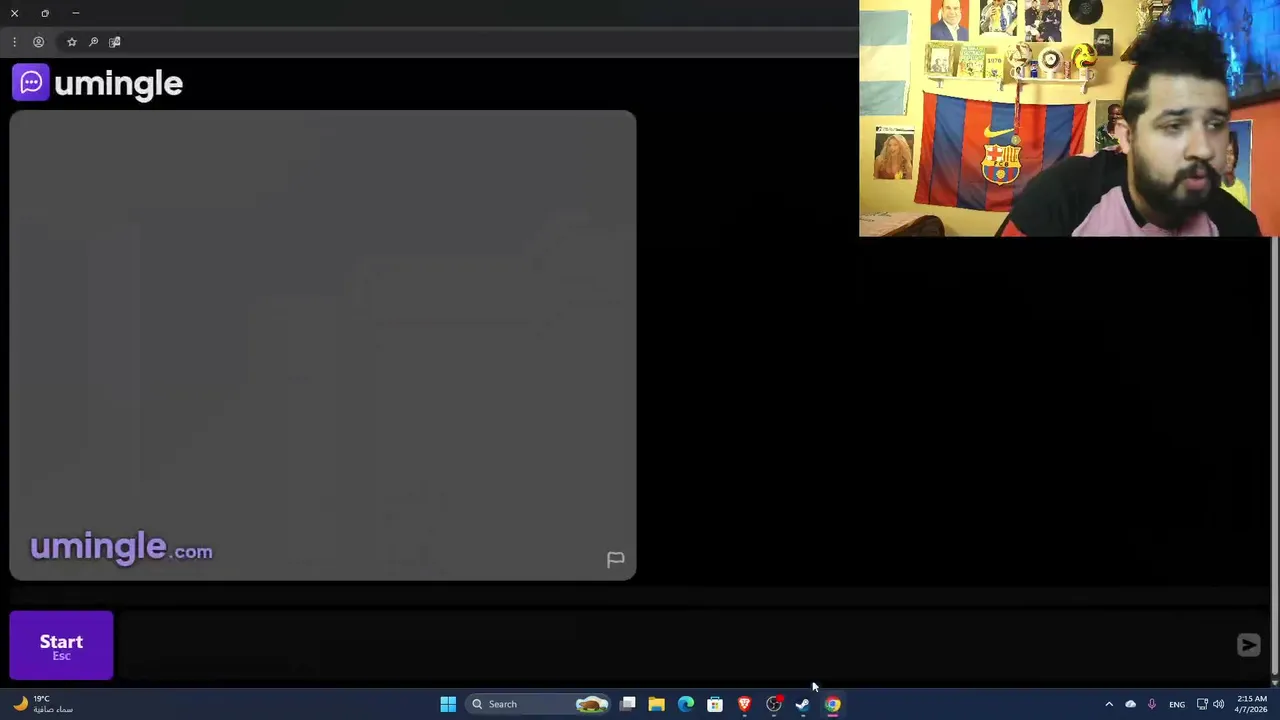The width and height of the screenshot is (1280, 720).
Task: Restore down the browser window
Action: (x=45, y=13)
